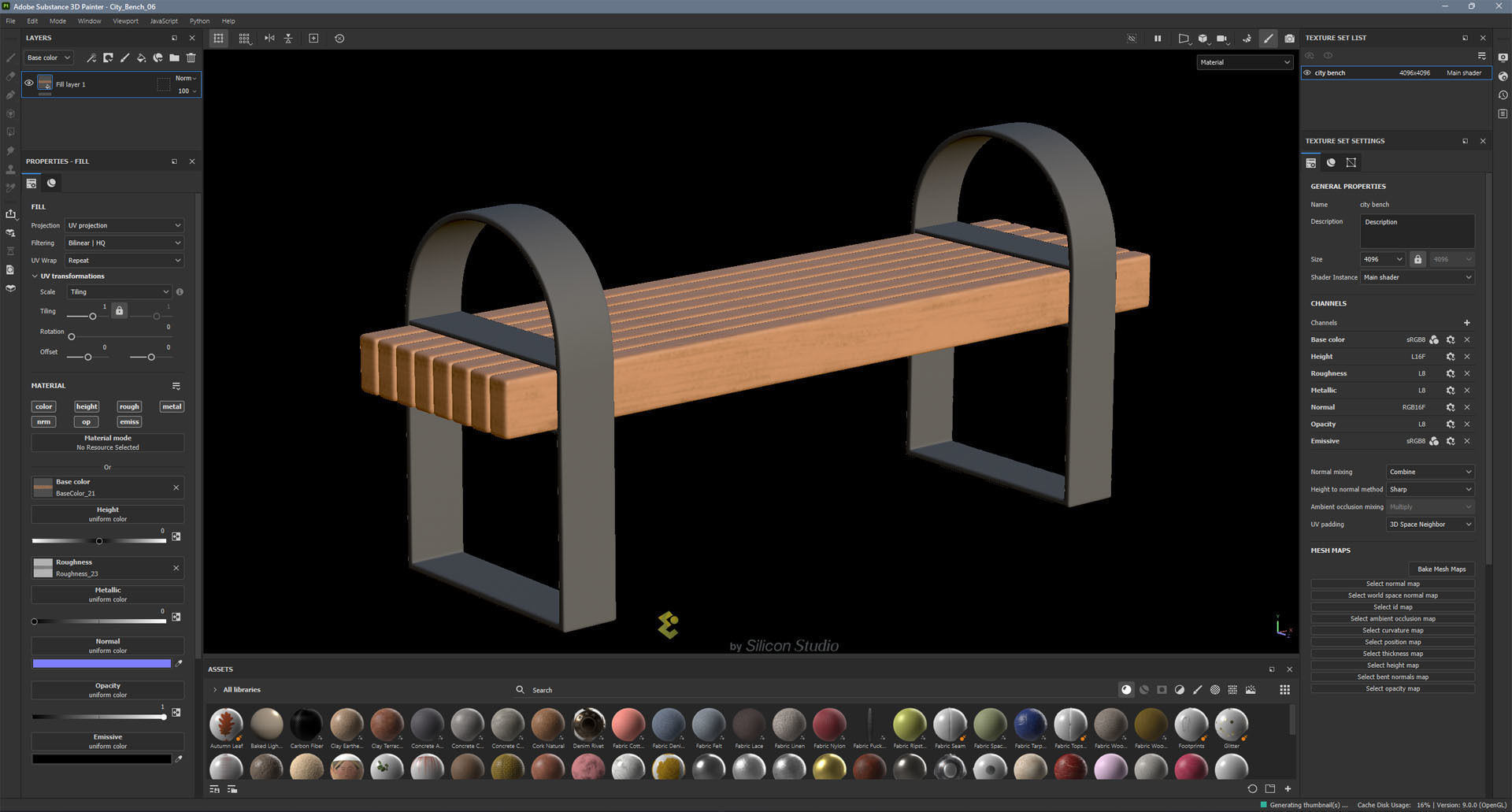Open the Shader settings sphere icon on the right dock

tap(1503, 76)
